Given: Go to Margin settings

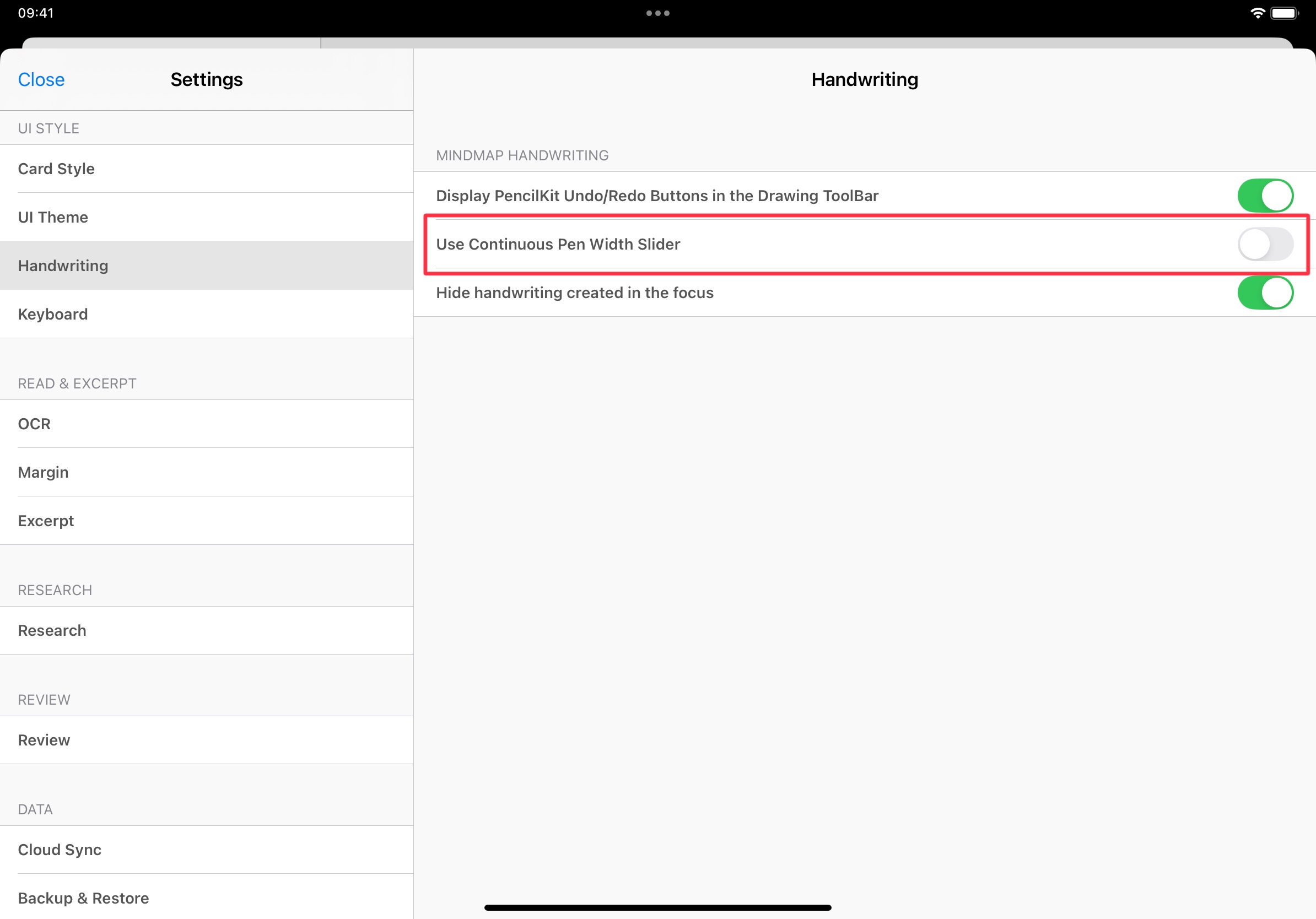Looking at the screenshot, I should (x=206, y=472).
